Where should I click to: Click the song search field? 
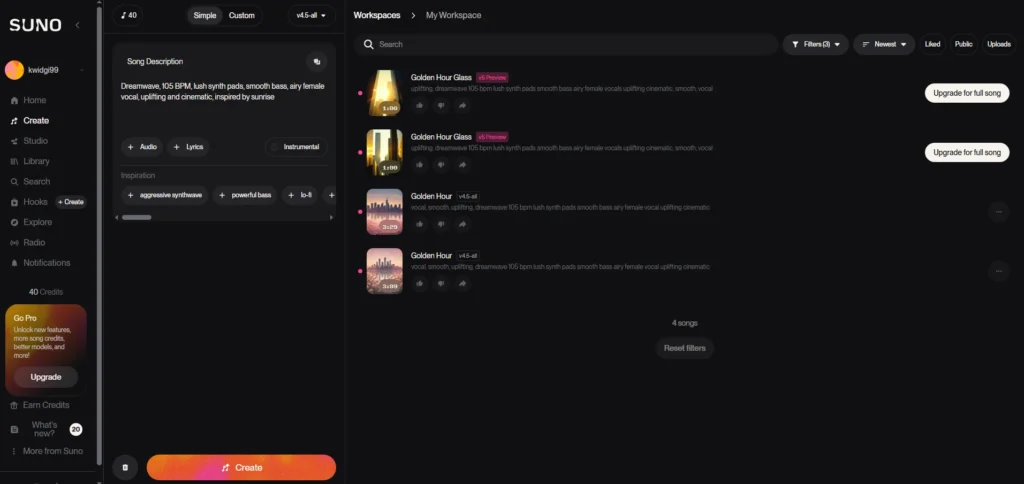[x=566, y=44]
